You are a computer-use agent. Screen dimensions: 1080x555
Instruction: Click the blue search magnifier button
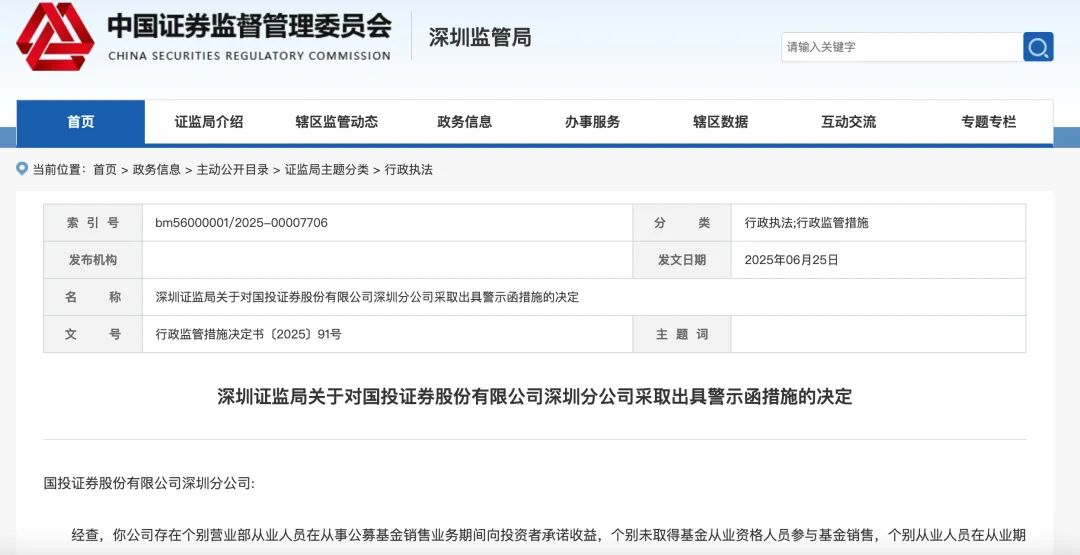coord(1038,47)
